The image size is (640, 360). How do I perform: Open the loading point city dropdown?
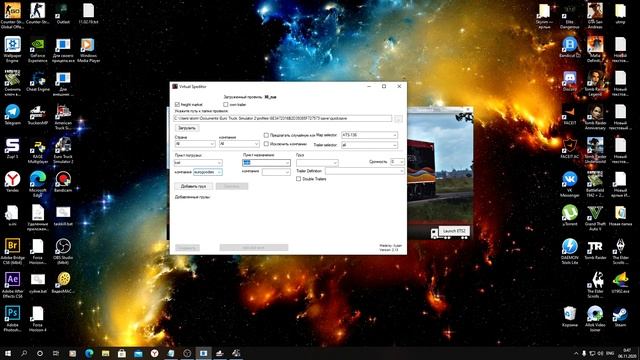click(x=198, y=163)
